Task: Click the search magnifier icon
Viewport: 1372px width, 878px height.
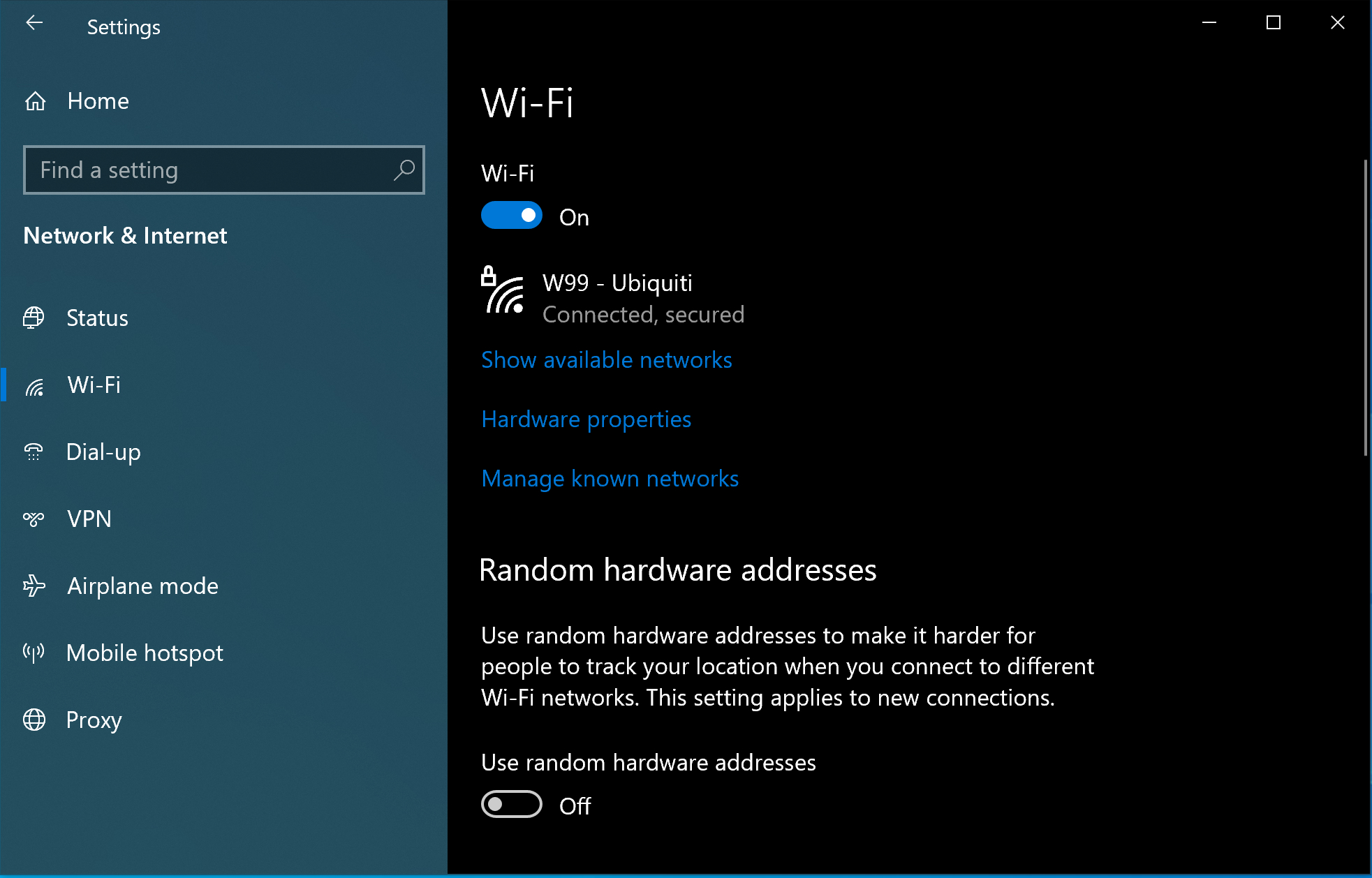Action: pyautogui.click(x=404, y=170)
